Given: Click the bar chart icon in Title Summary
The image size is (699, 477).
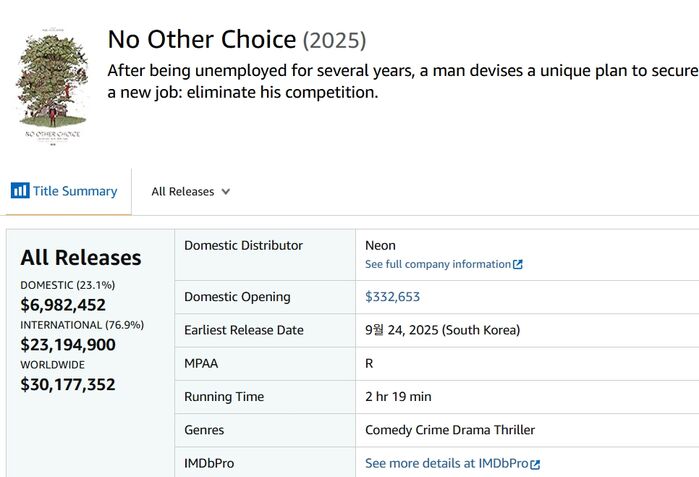Looking at the screenshot, I should (x=19, y=191).
